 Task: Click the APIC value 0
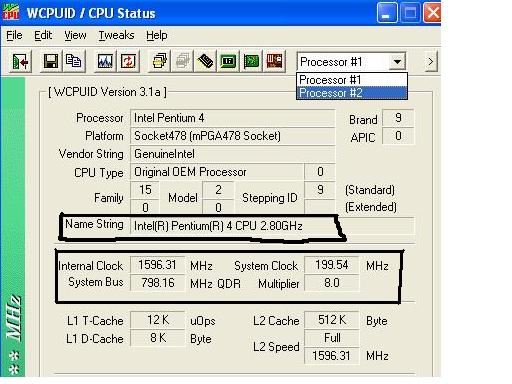coord(398,136)
